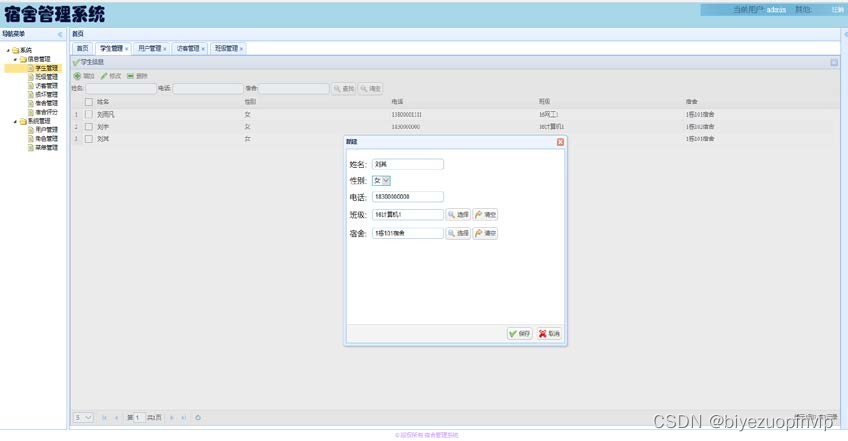Screen dimensions: 848x441
Task: Collapse the student info panel icon
Action: click(x=834, y=62)
